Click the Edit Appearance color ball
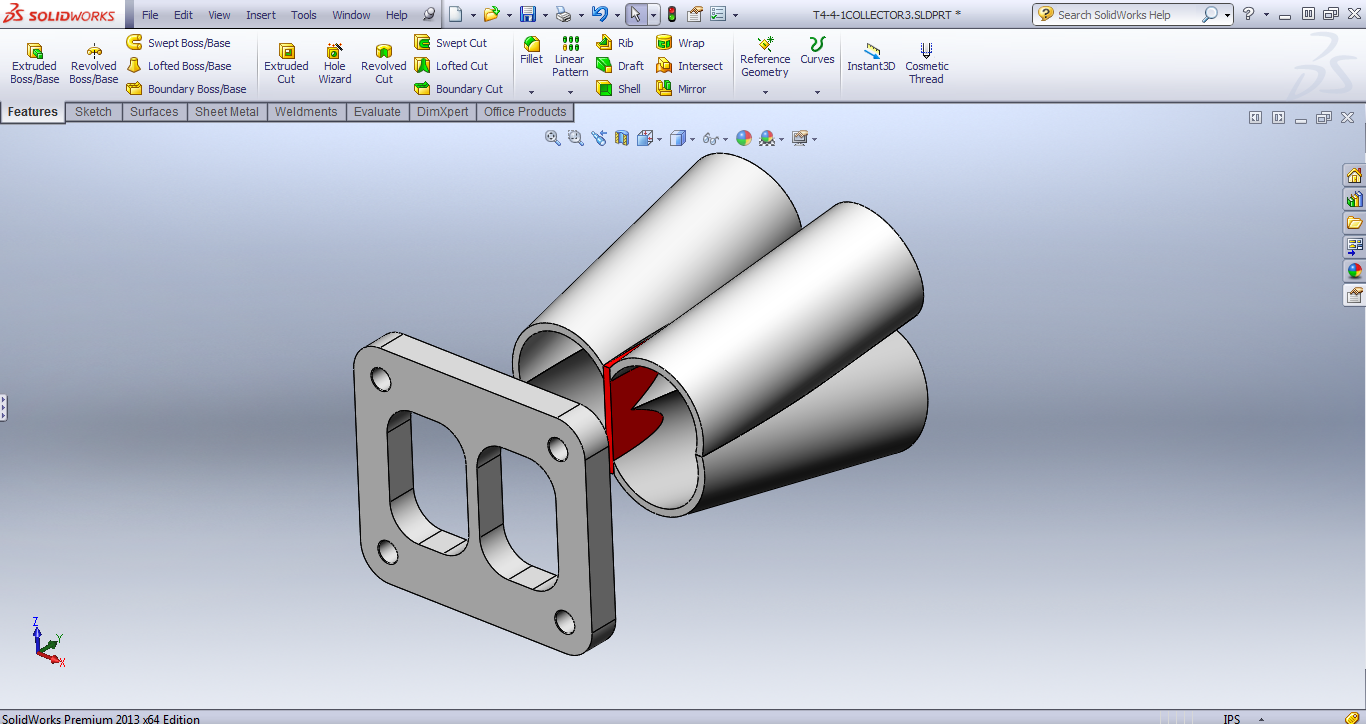The height and width of the screenshot is (724, 1366). [744, 139]
